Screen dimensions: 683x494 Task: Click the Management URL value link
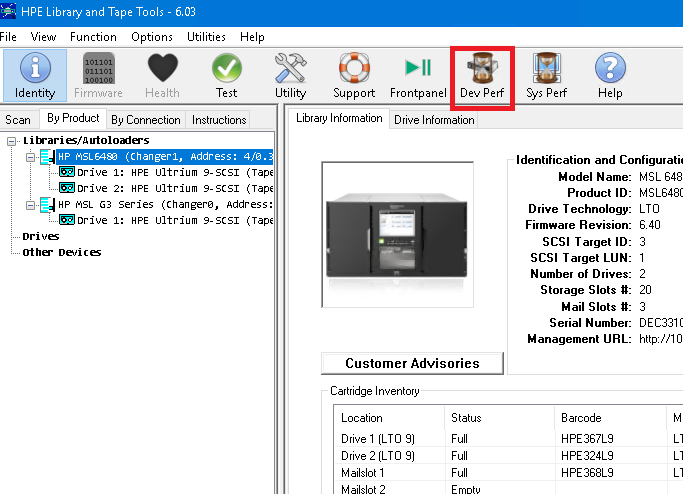(660, 339)
